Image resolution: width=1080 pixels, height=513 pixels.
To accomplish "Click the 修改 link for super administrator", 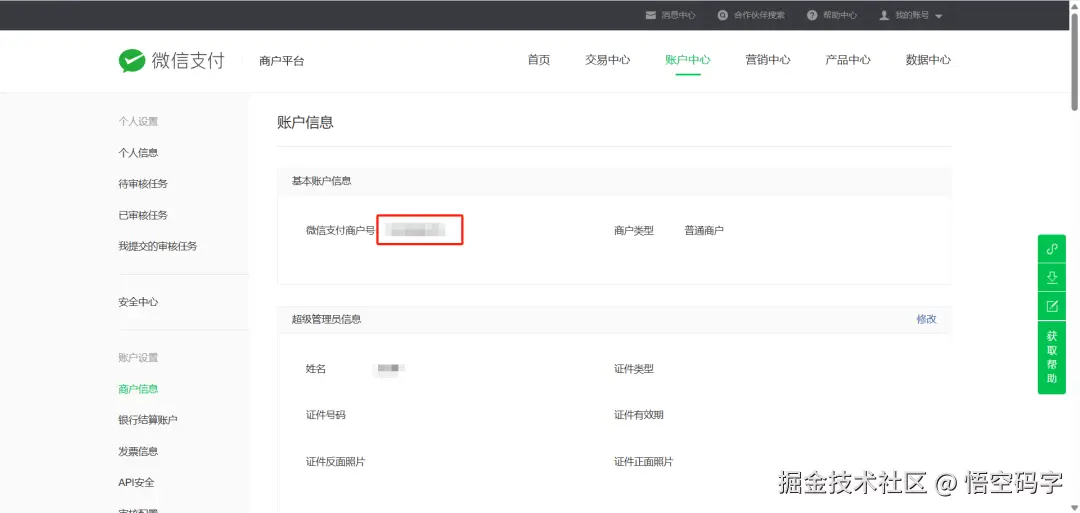I will 926,319.
